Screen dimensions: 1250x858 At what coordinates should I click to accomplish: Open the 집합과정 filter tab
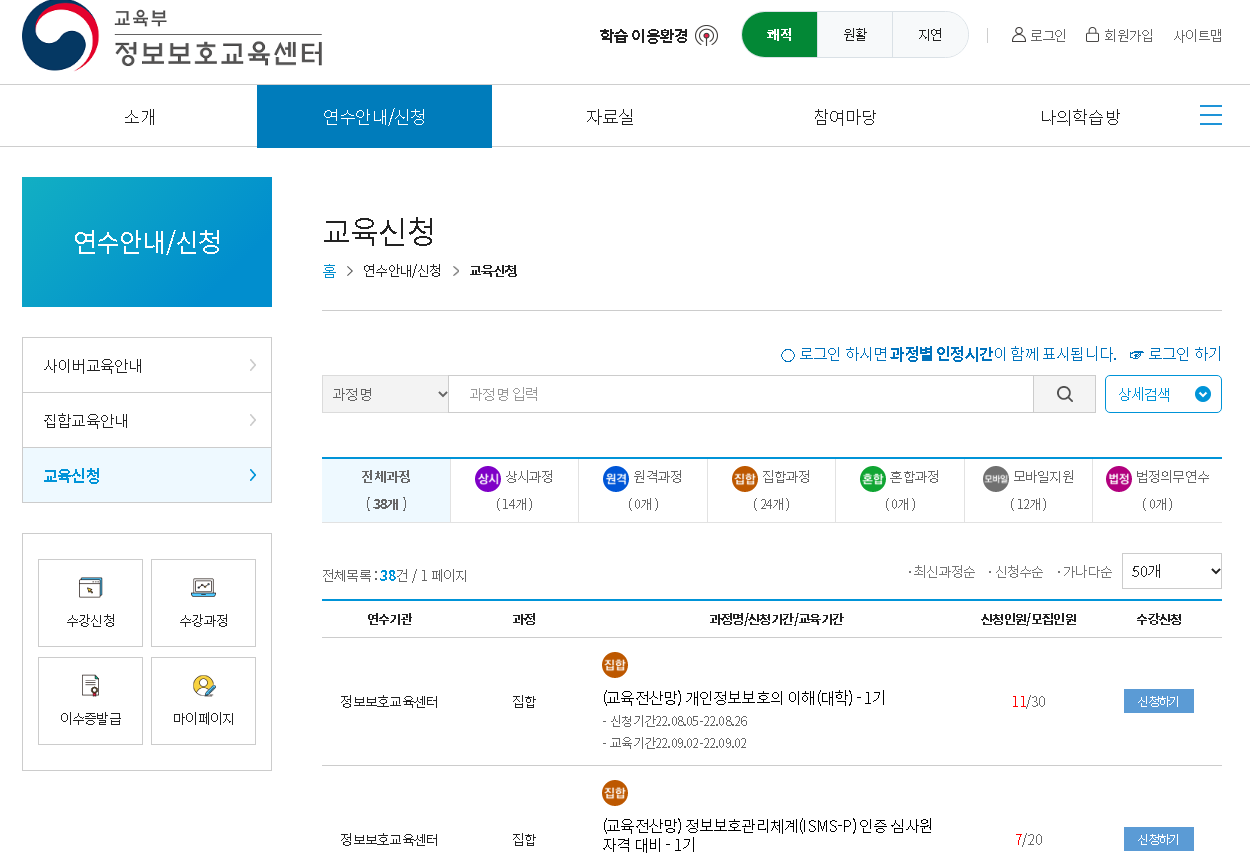tap(771, 490)
